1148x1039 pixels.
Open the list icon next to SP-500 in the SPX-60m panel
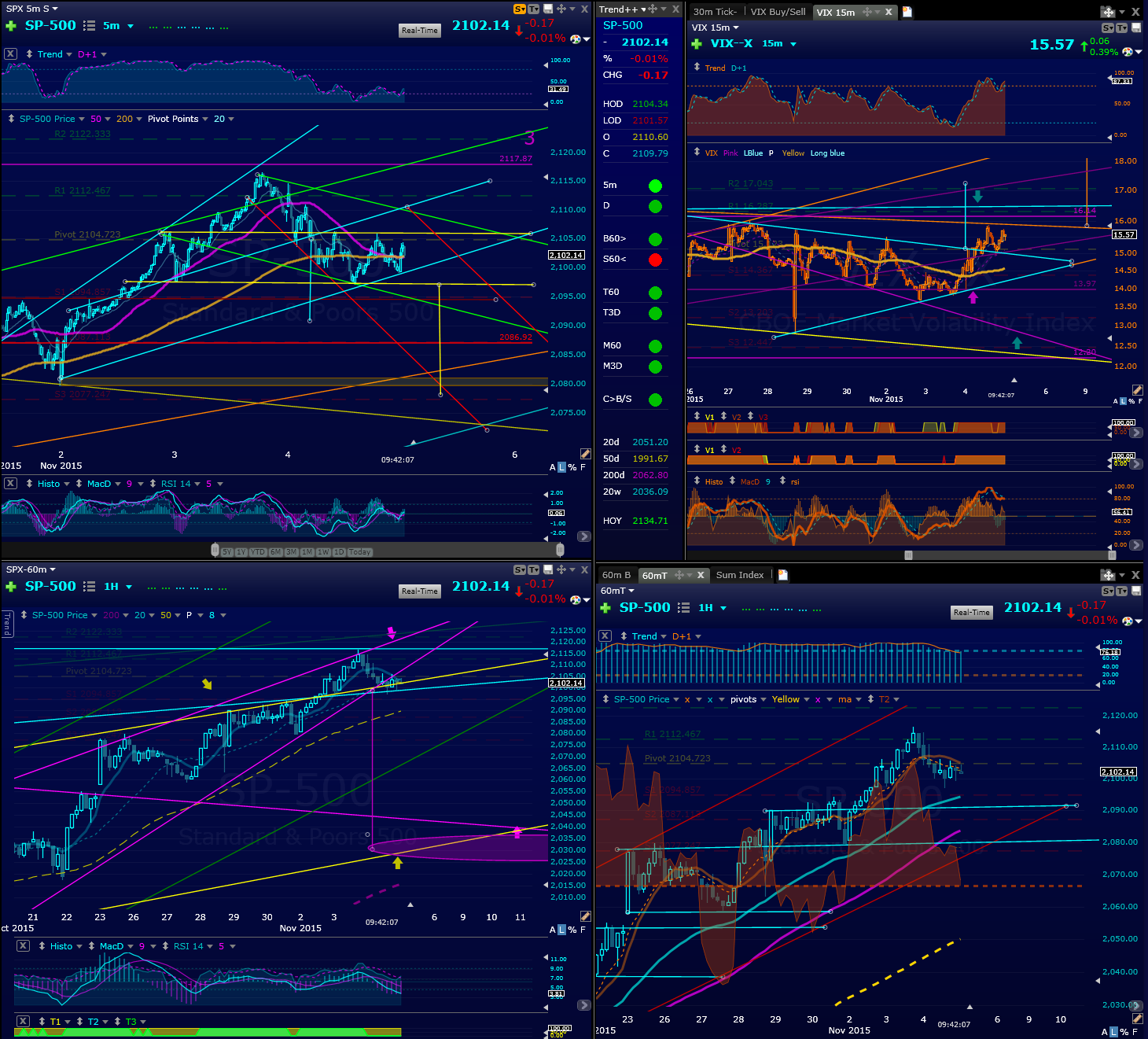tap(89, 587)
